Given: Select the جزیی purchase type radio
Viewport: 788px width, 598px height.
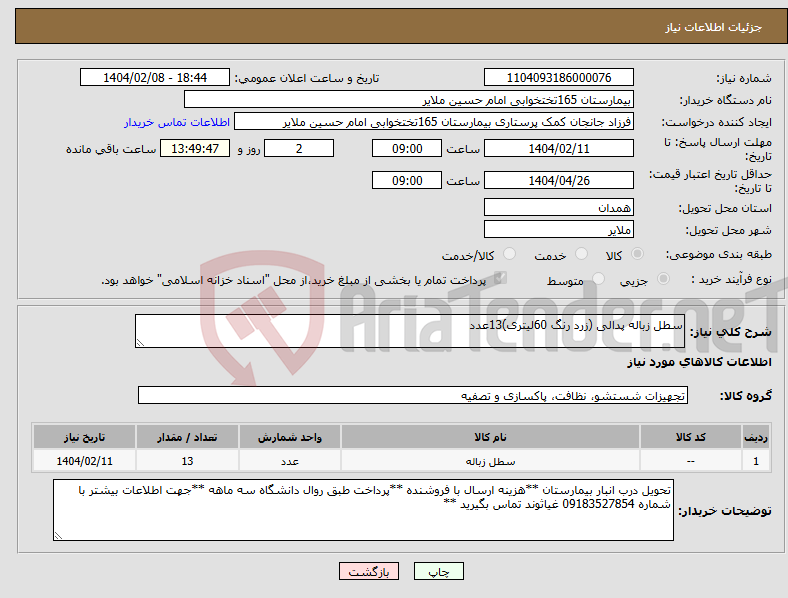Looking at the screenshot, I should coord(663,278).
